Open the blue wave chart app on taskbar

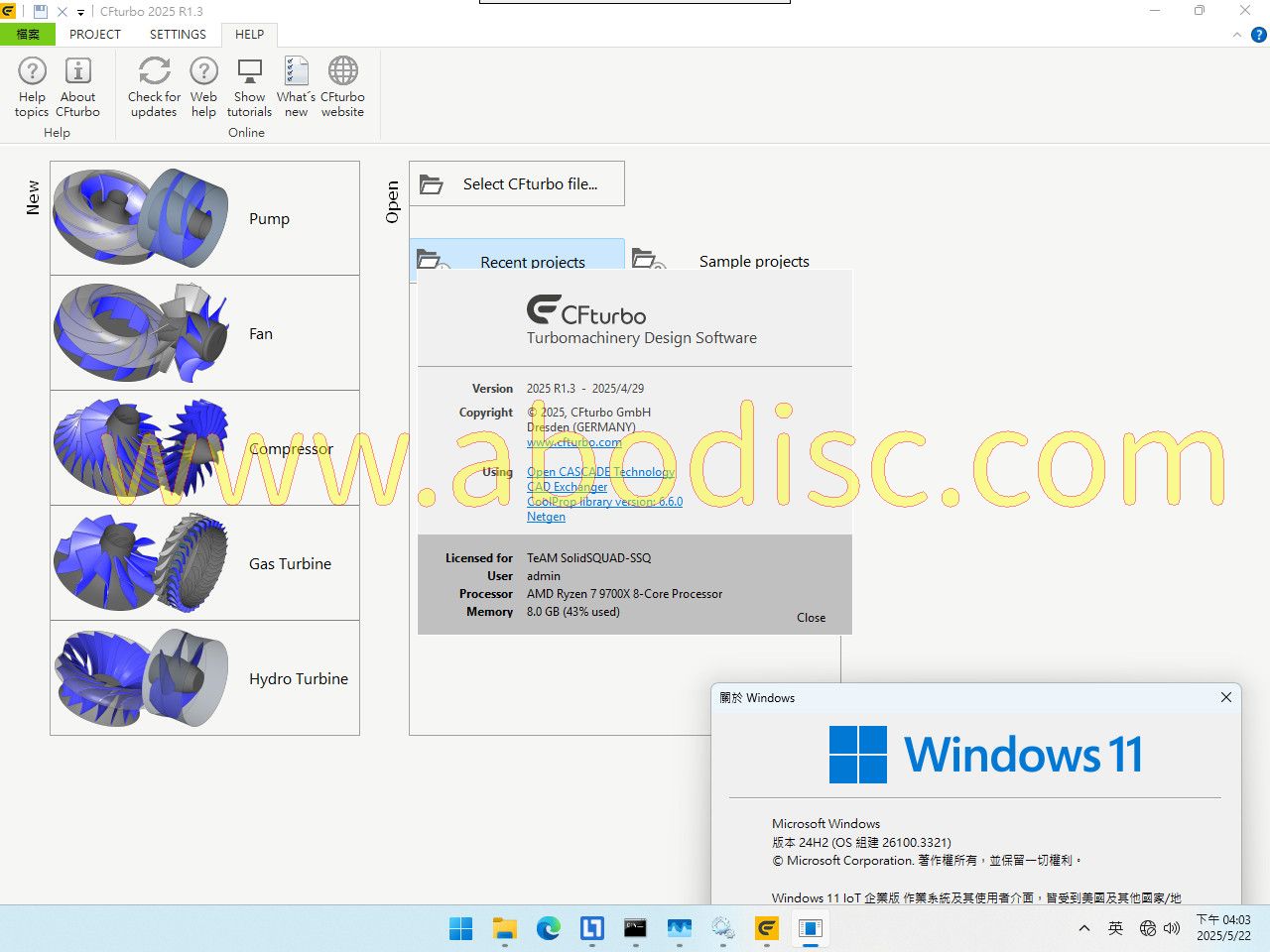point(680,928)
